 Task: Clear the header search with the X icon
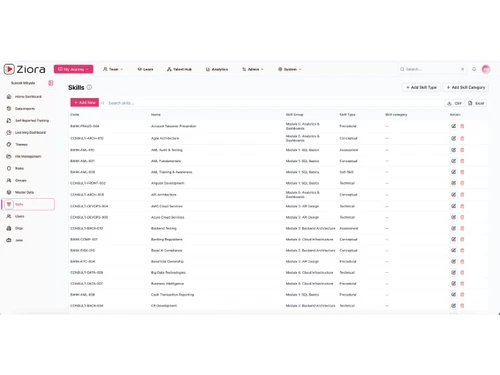(462, 69)
